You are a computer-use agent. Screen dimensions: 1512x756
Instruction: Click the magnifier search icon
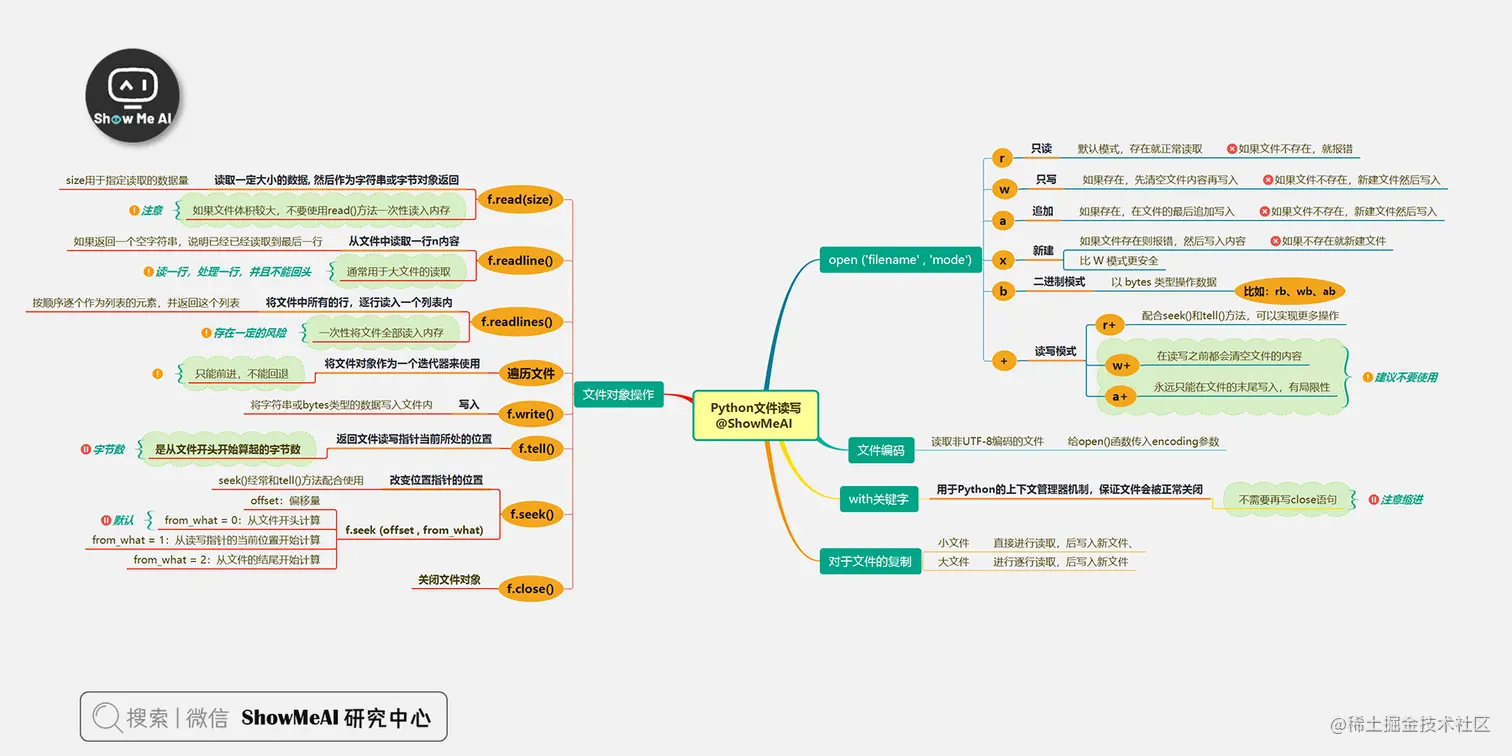point(106,716)
